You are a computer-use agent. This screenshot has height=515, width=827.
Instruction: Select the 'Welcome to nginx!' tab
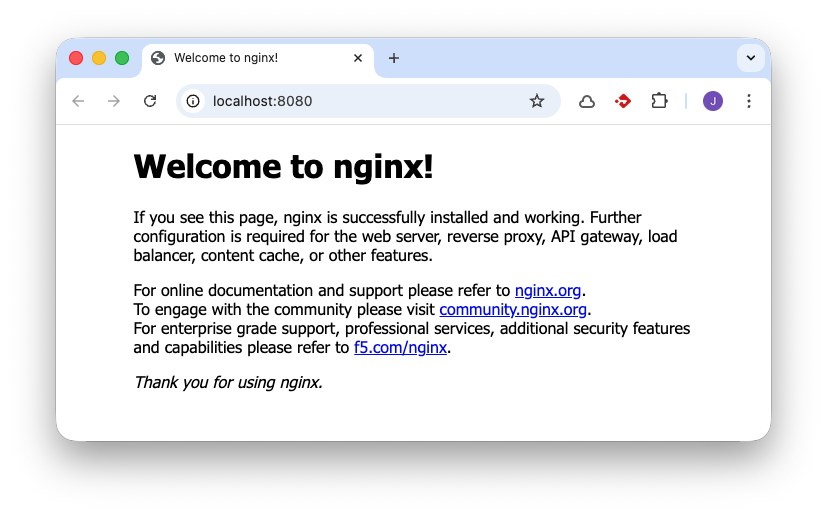coord(258,60)
